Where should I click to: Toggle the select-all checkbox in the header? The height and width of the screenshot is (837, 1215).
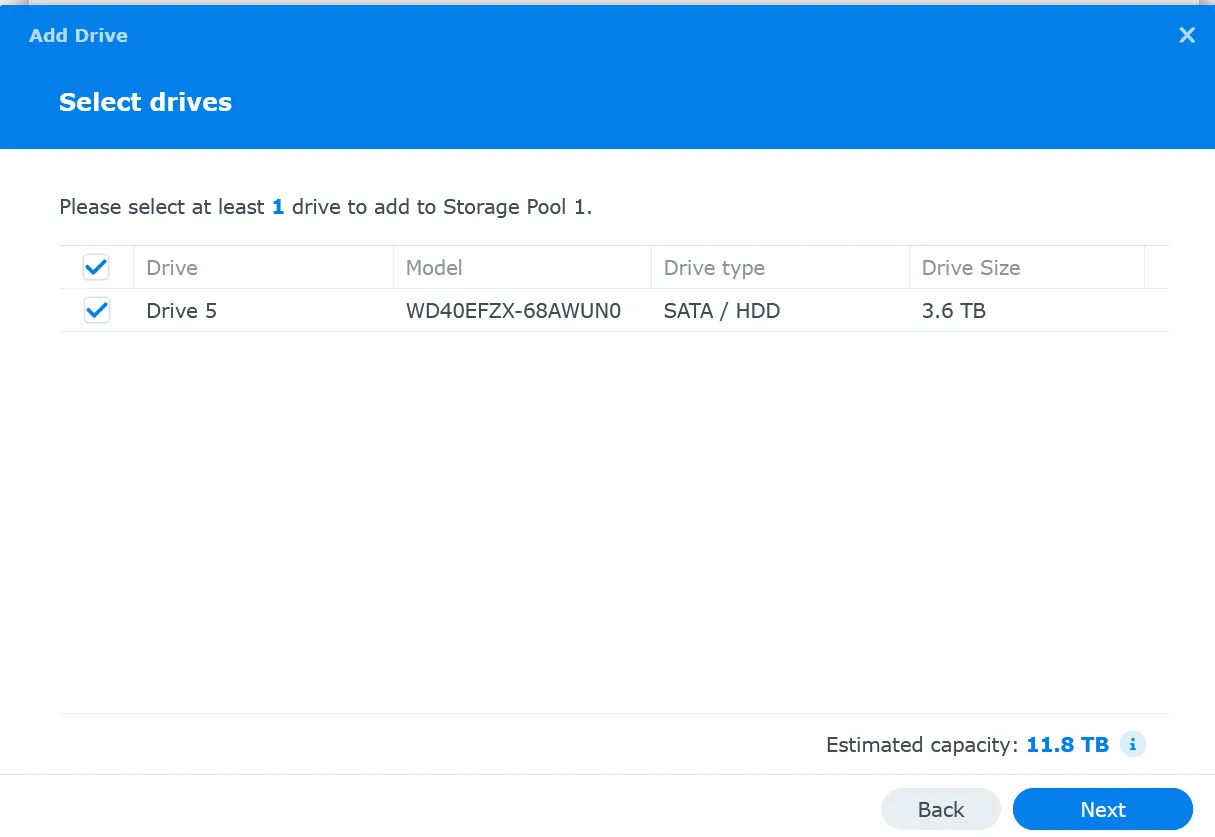[96, 267]
